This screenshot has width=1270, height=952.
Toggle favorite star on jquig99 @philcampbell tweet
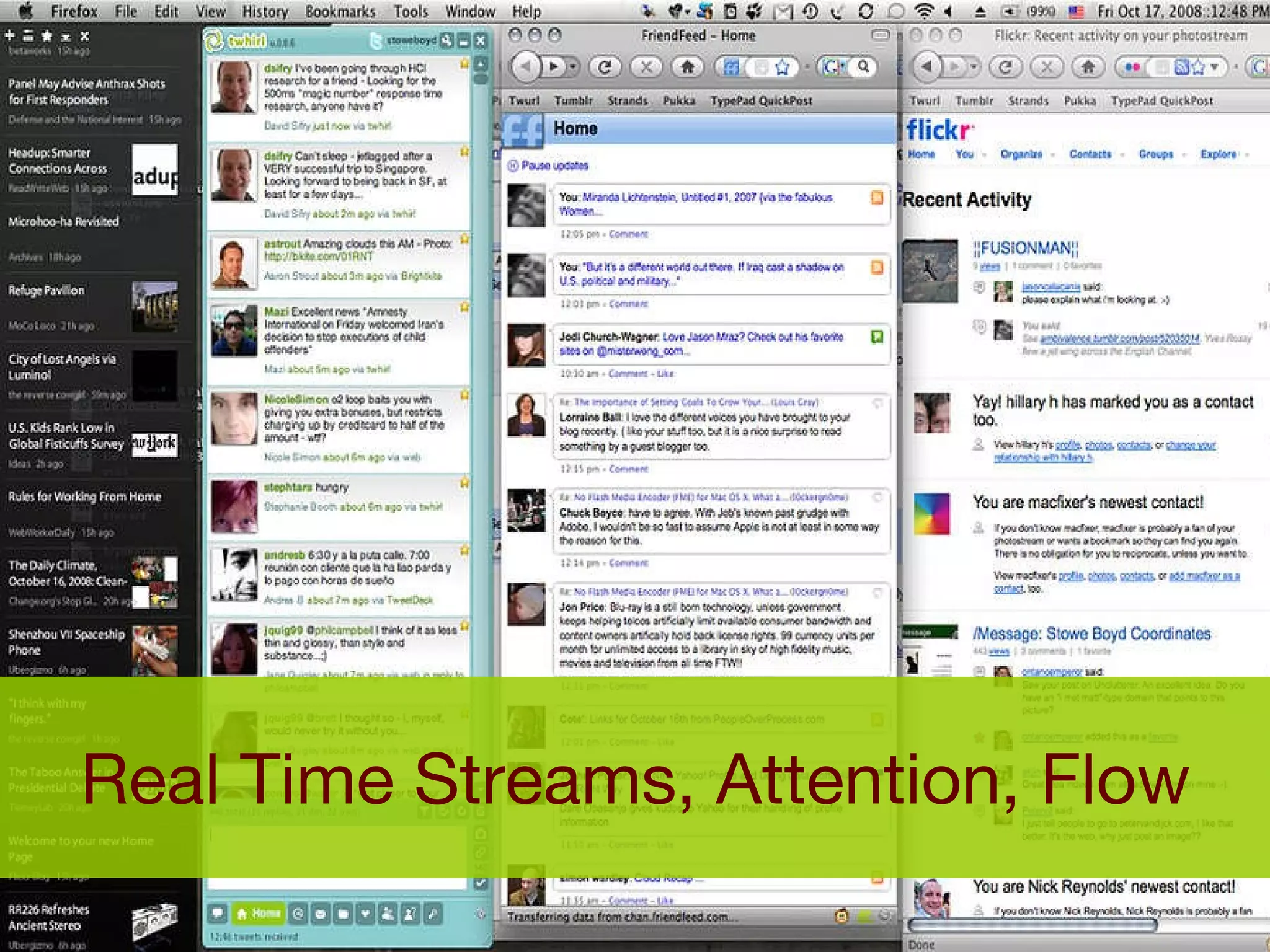tap(464, 626)
